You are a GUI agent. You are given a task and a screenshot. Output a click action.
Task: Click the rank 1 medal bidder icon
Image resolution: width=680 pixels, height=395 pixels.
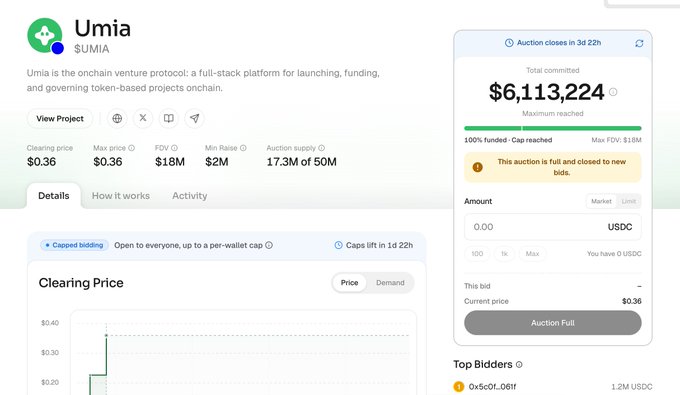click(458, 386)
